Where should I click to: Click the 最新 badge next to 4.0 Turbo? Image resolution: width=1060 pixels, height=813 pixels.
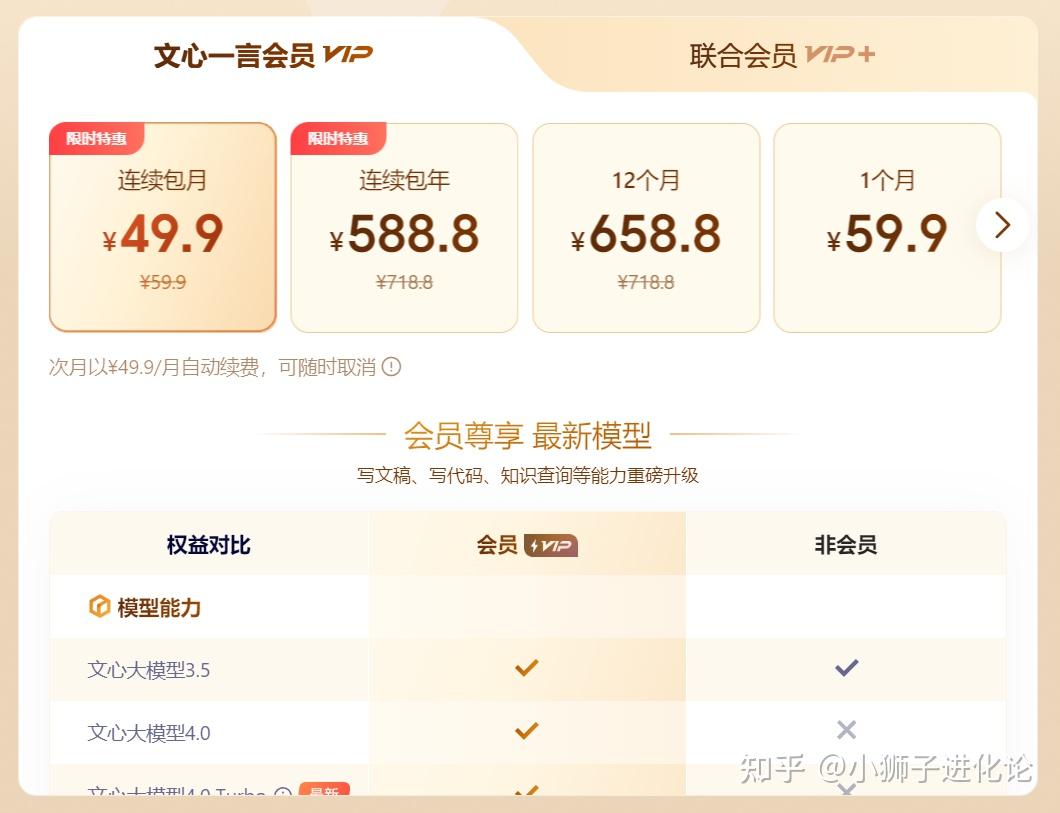click(x=325, y=791)
